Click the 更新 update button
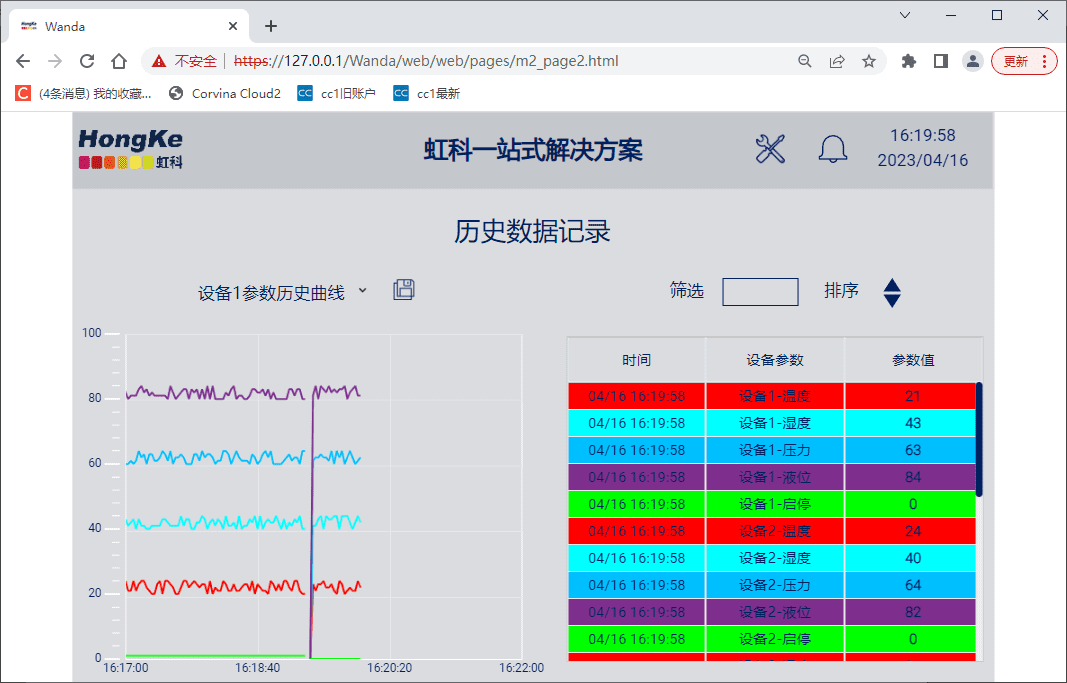Image resolution: width=1067 pixels, height=683 pixels. pos(1023,61)
